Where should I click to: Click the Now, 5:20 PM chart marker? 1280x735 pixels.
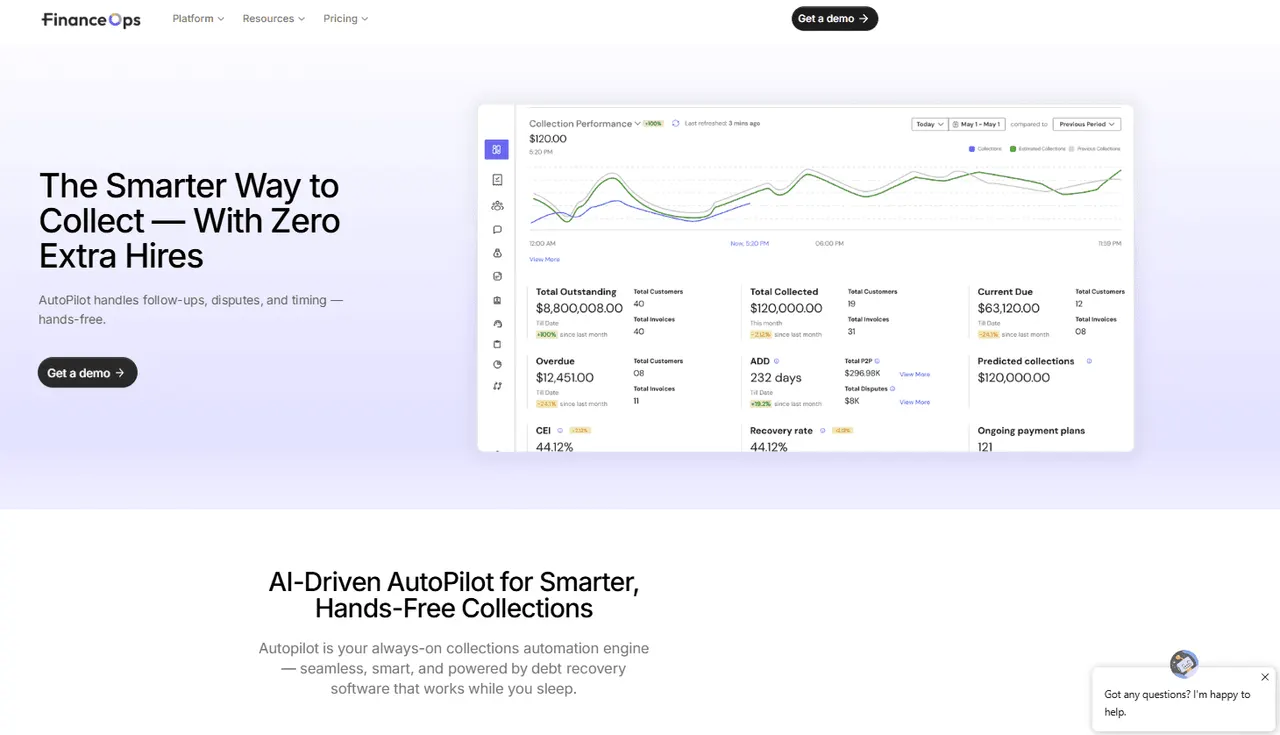point(750,243)
